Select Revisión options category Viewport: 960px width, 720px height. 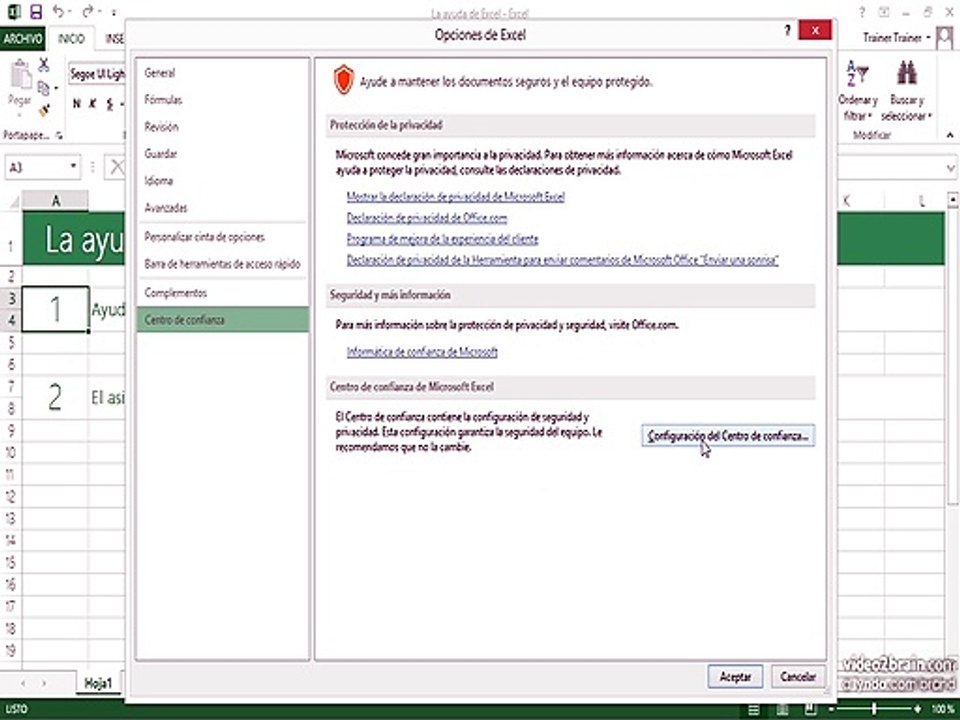[222, 127]
